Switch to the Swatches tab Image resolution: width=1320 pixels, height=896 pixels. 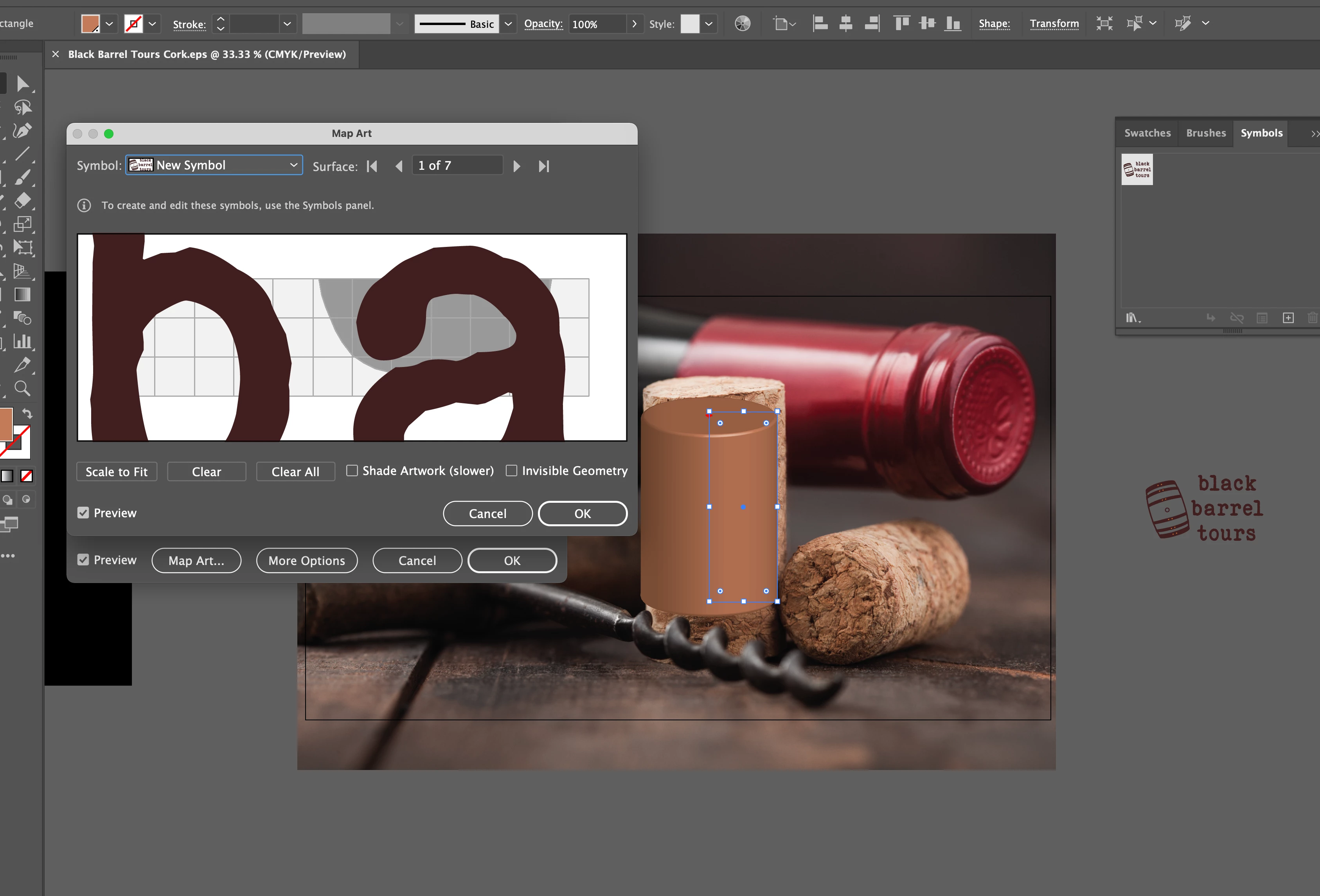1147,133
